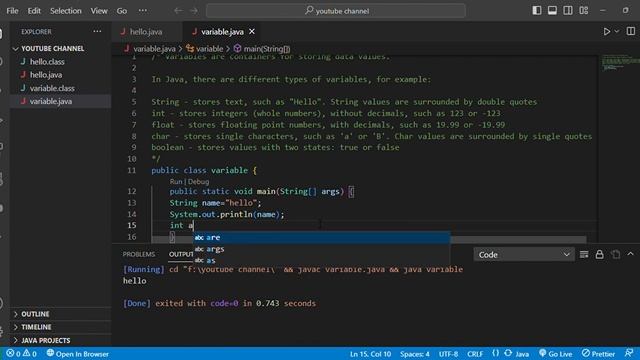Click the youtube channel search bar
The height and width of the screenshot is (360, 640).
[336, 11]
